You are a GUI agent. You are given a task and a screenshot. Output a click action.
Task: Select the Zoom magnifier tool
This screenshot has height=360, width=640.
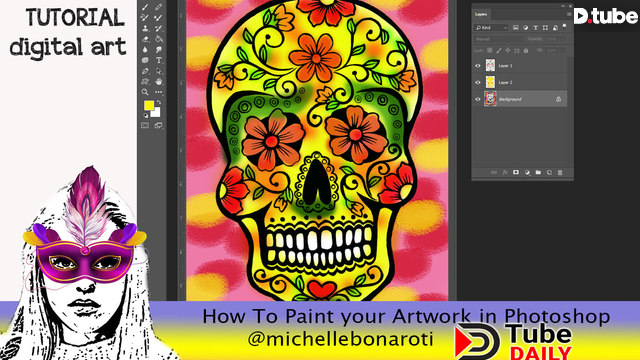[145, 92]
